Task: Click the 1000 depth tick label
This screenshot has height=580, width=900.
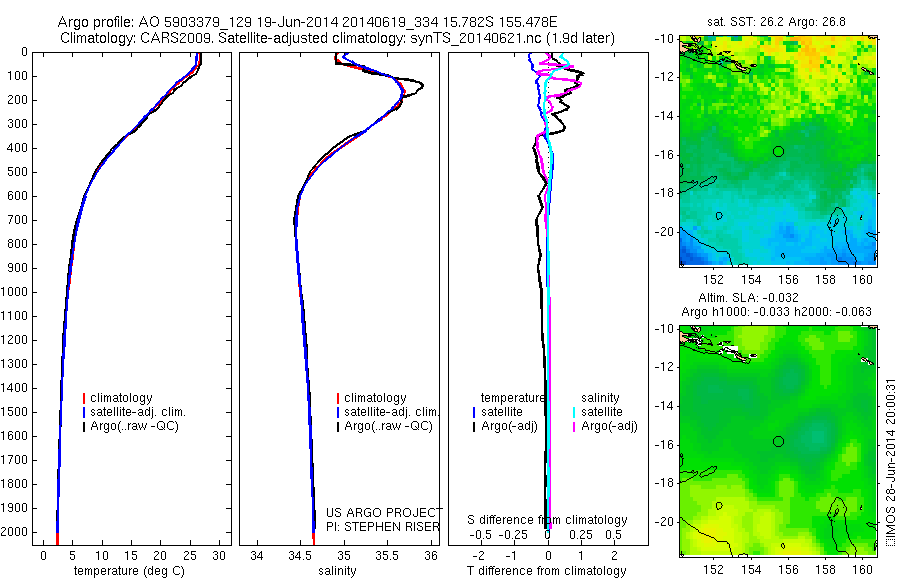Action: pyautogui.click(x=14, y=292)
